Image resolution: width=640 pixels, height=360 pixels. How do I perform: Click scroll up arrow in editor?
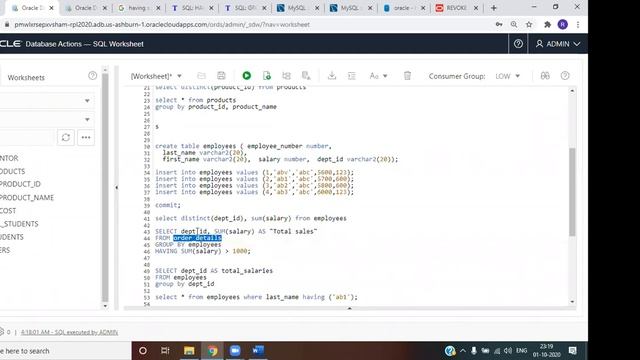point(572,90)
